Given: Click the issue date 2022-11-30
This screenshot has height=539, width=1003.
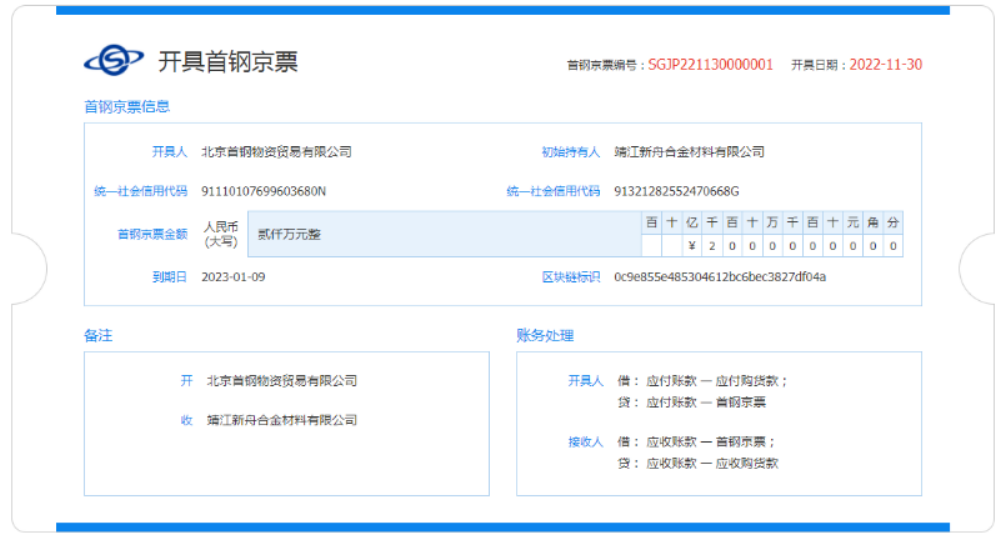Looking at the screenshot, I should tap(885, 65).
